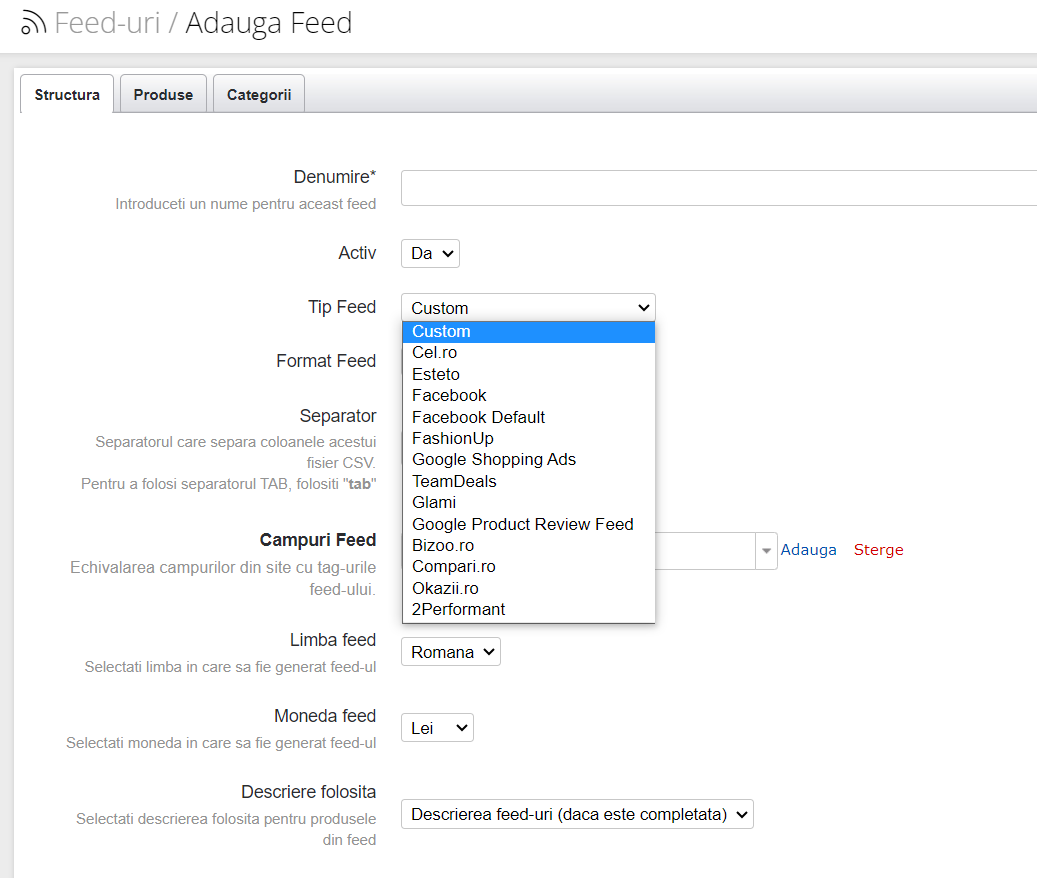The height and width of the screenshot is (878, 1037).
Task: Select Compari.ro from the list
Action: point(454,567)
